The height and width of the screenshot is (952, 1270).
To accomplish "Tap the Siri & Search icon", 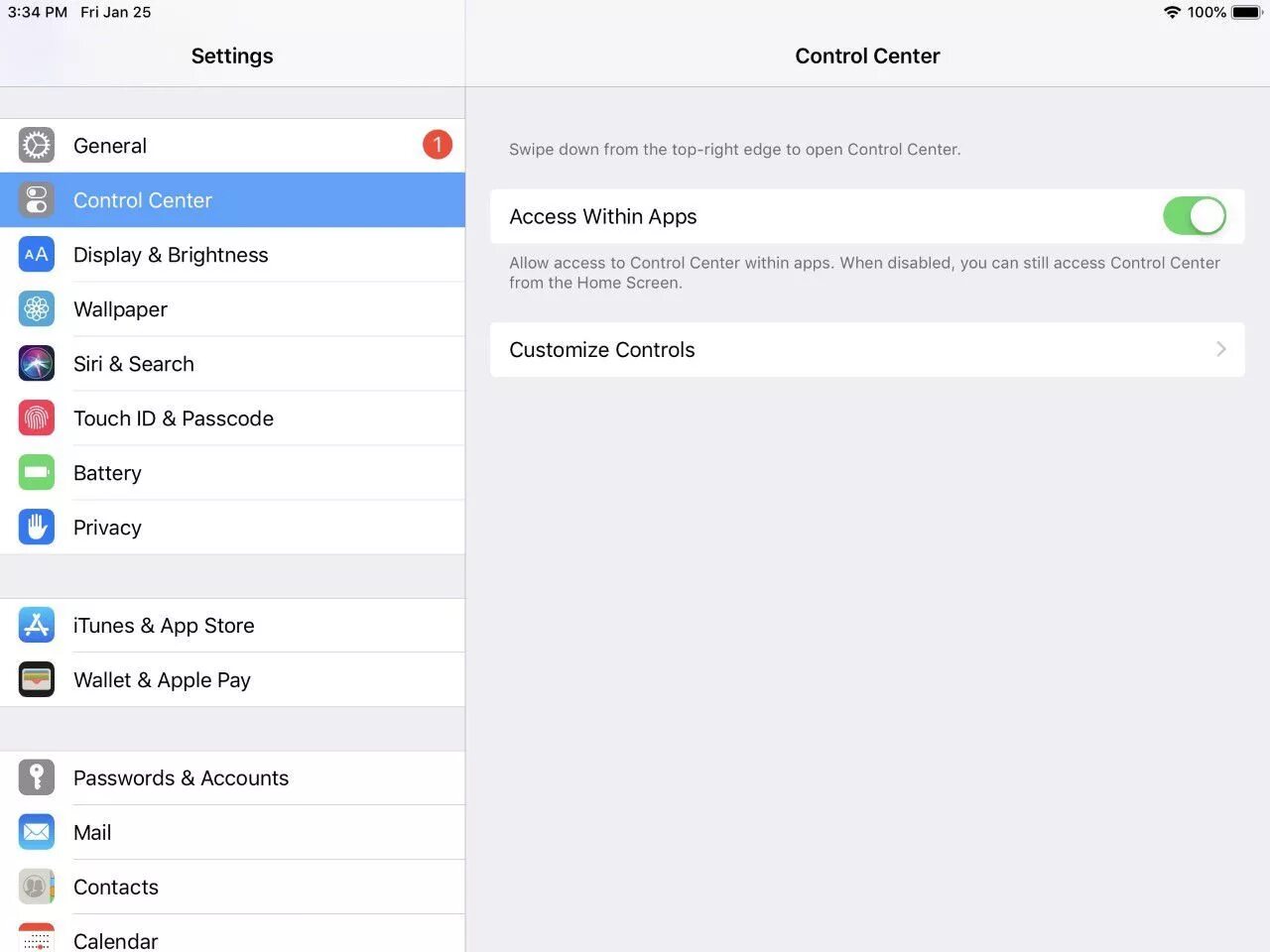I will click(x=37, y=364).
